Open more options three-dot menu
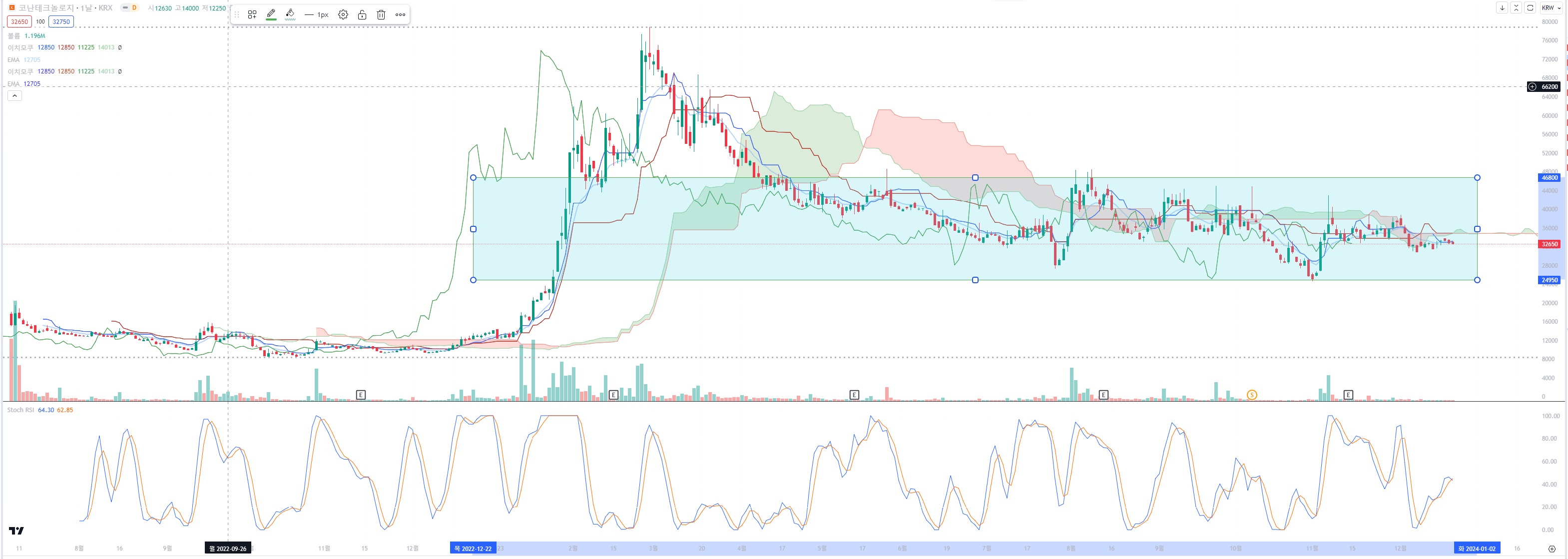 point(400,14)
